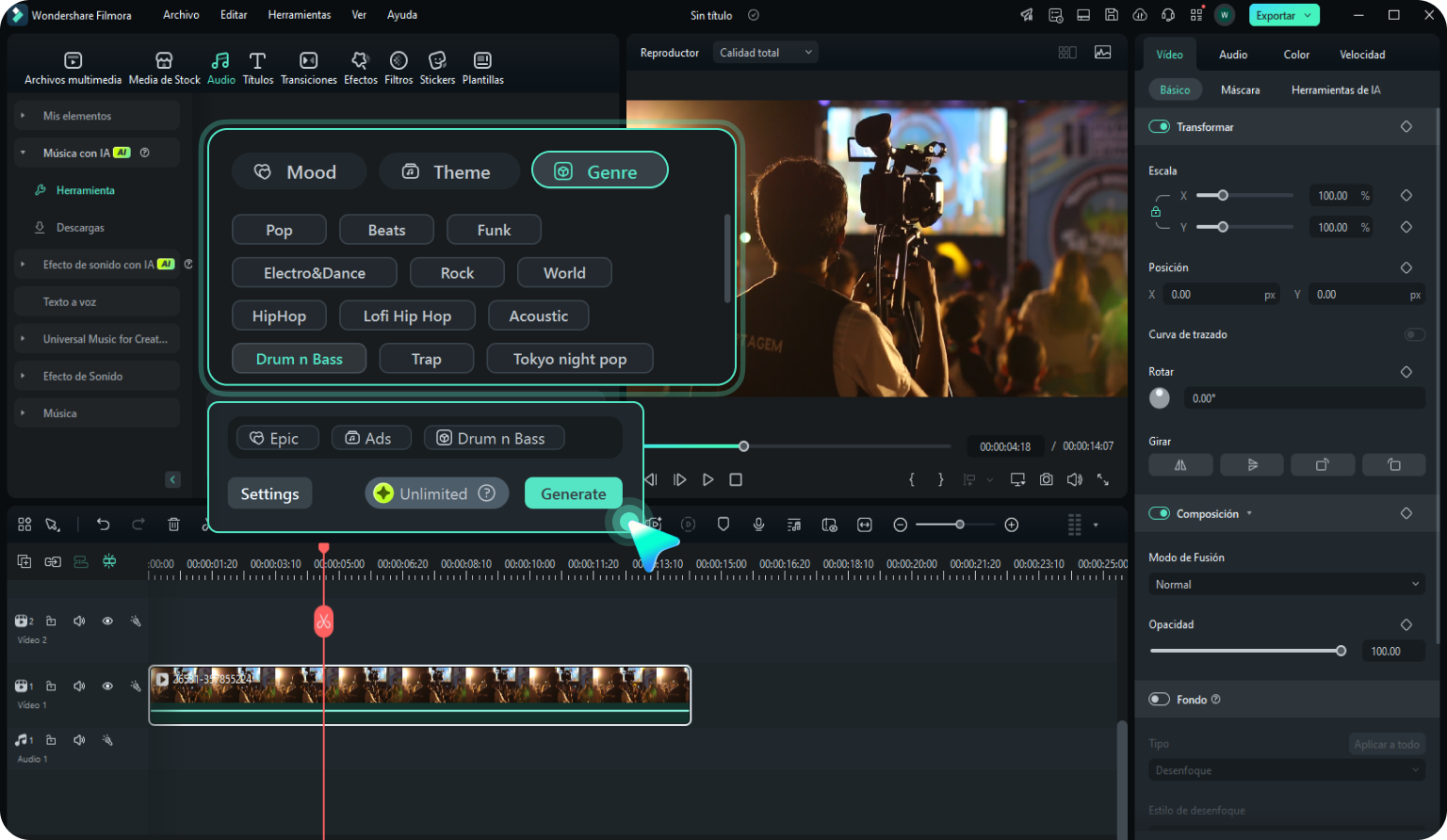Expand the Mis elementos section
This screenshot has height=840, width=1447.
[23, 116]
